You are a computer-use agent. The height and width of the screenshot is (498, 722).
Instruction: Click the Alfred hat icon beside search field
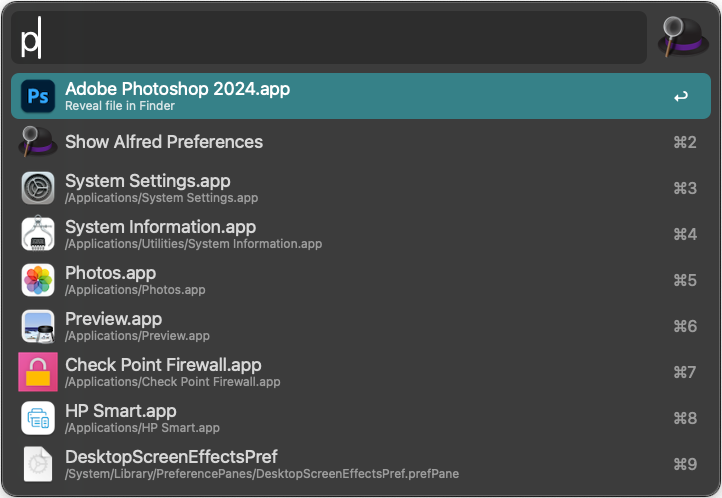coord(683,37)
